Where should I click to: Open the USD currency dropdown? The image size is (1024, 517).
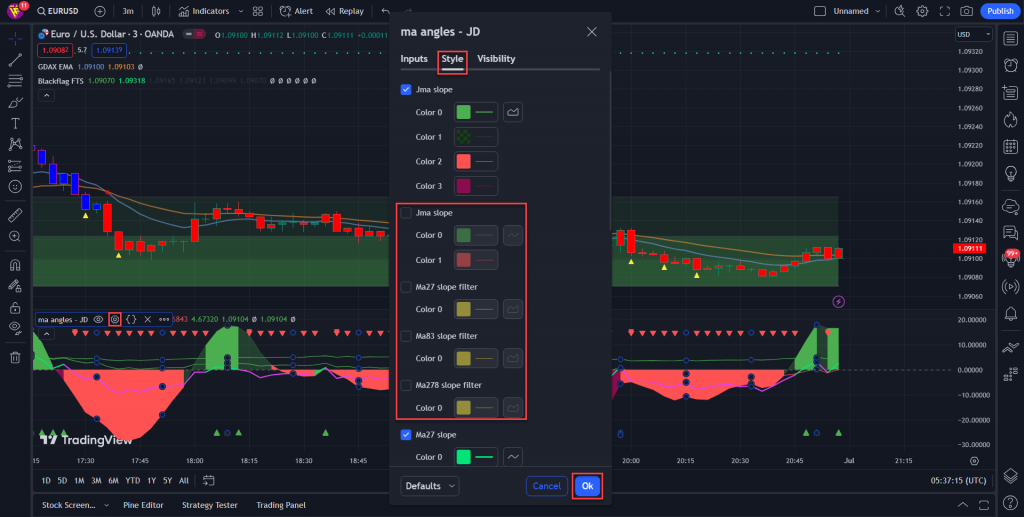pos(973,34)
